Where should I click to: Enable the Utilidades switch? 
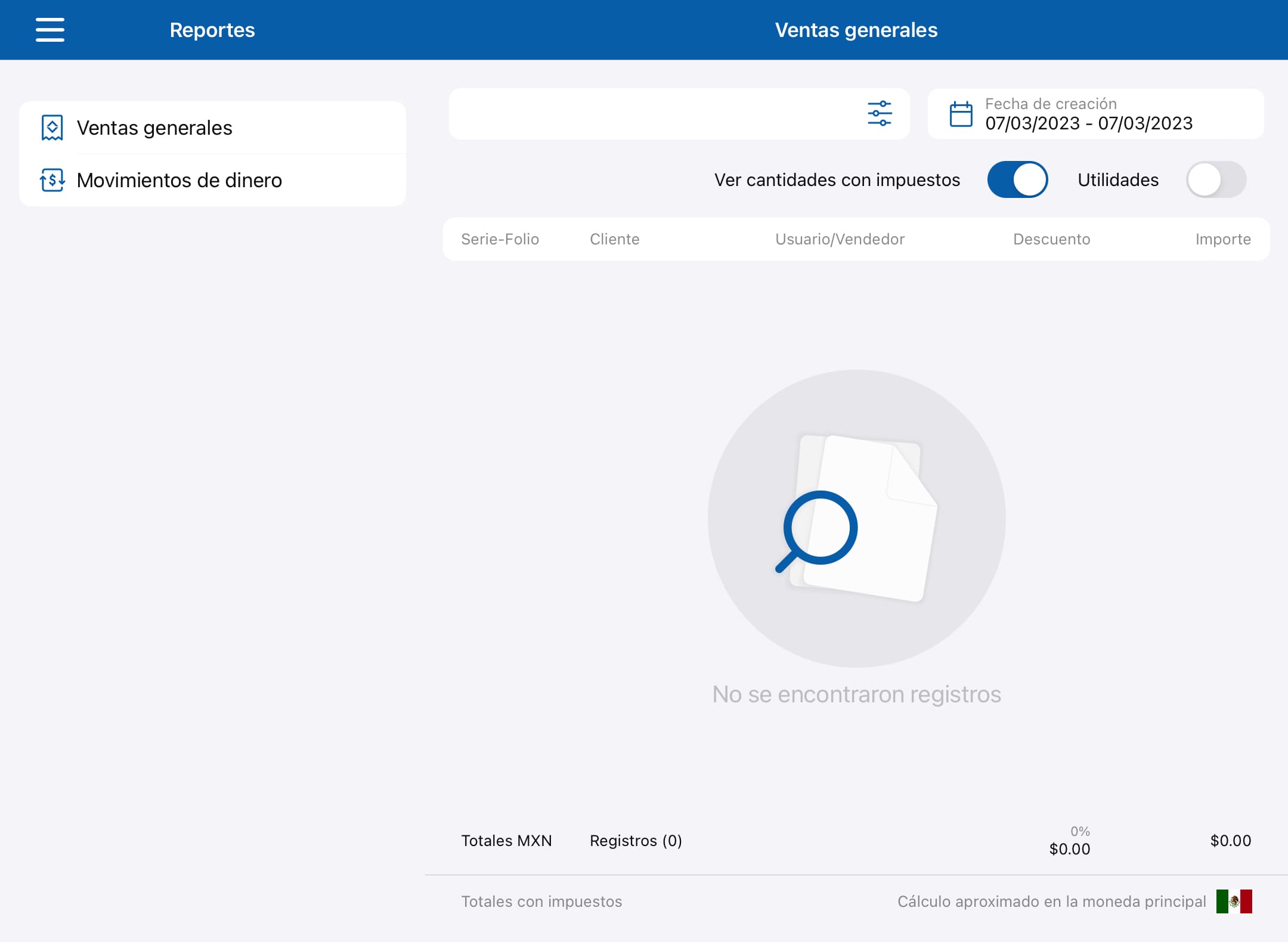[x=1216, y=179]
